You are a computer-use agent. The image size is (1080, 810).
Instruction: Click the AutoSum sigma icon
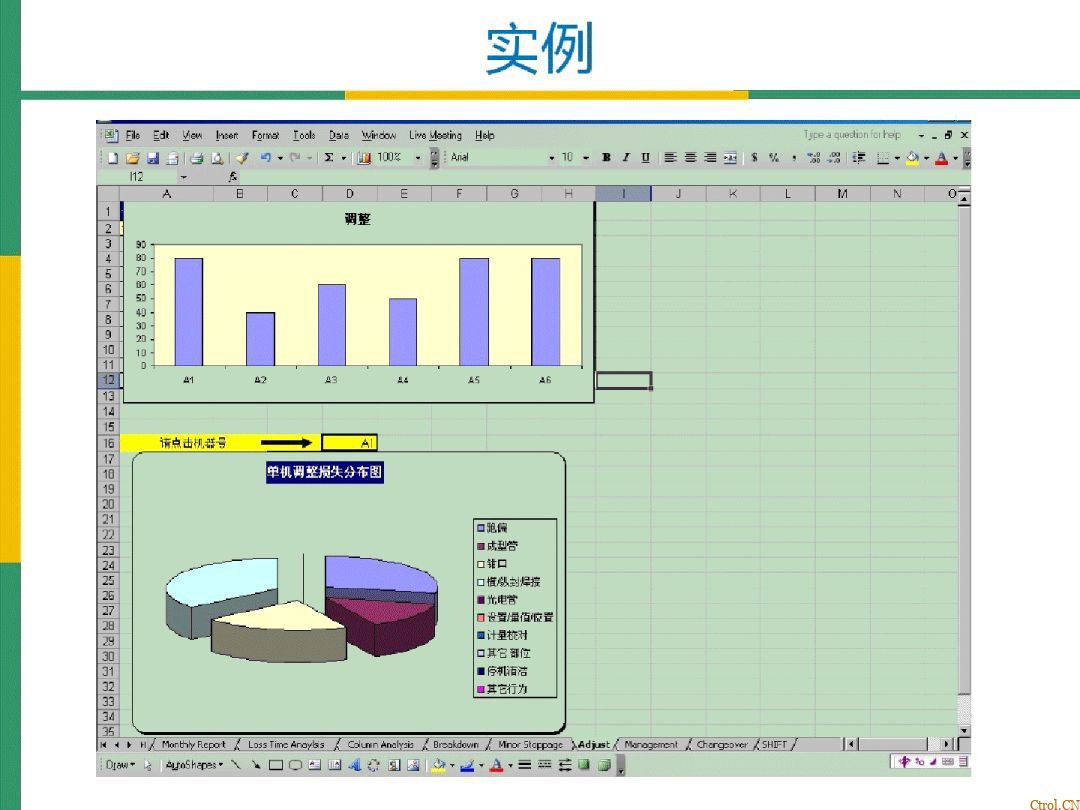coord(328,158)
